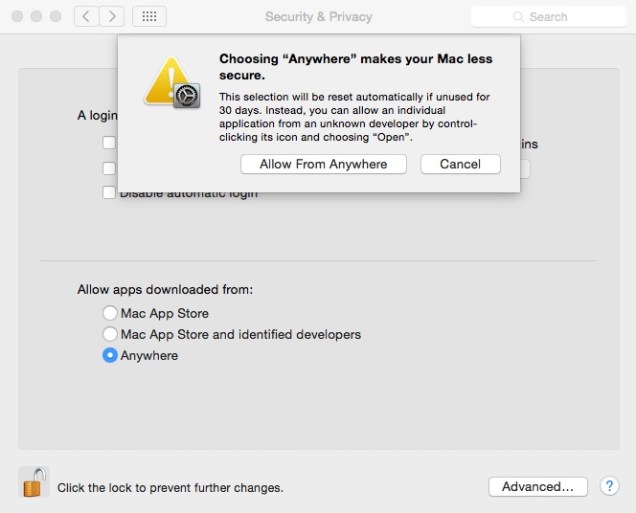Click the warning icon in the dialog

[172, 82]
